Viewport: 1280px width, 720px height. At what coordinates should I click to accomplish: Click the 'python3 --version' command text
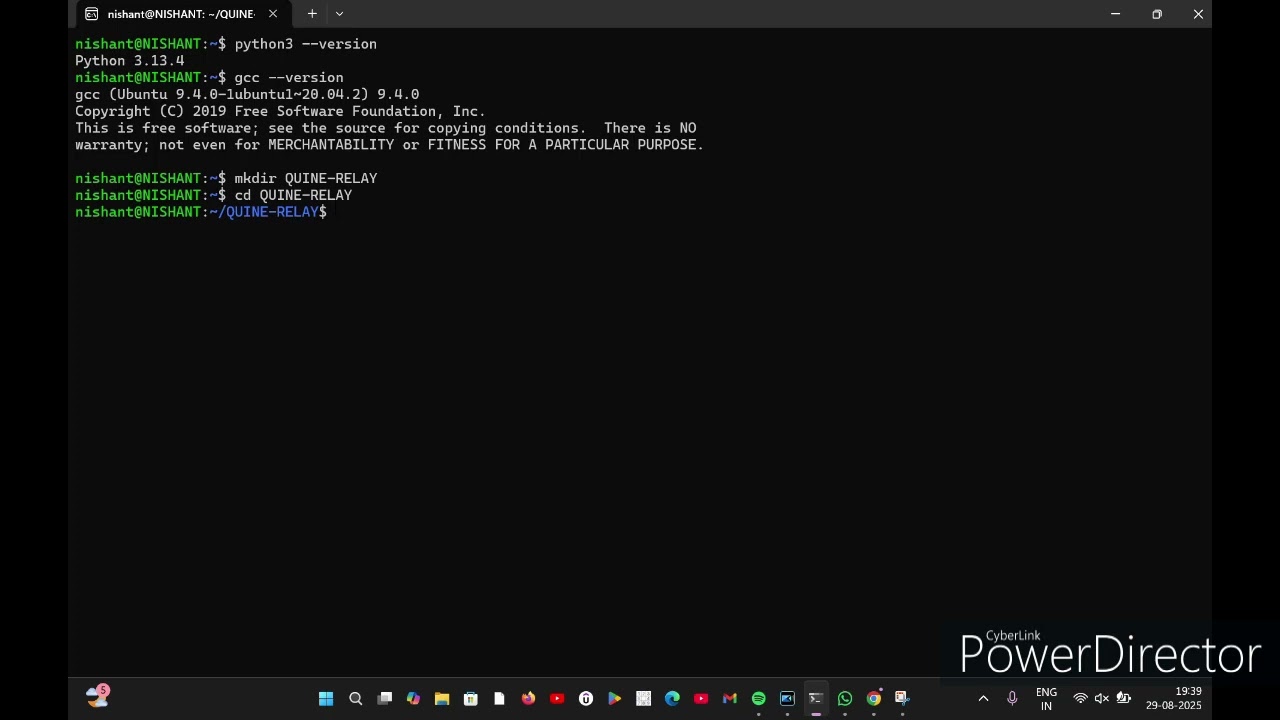305,44
